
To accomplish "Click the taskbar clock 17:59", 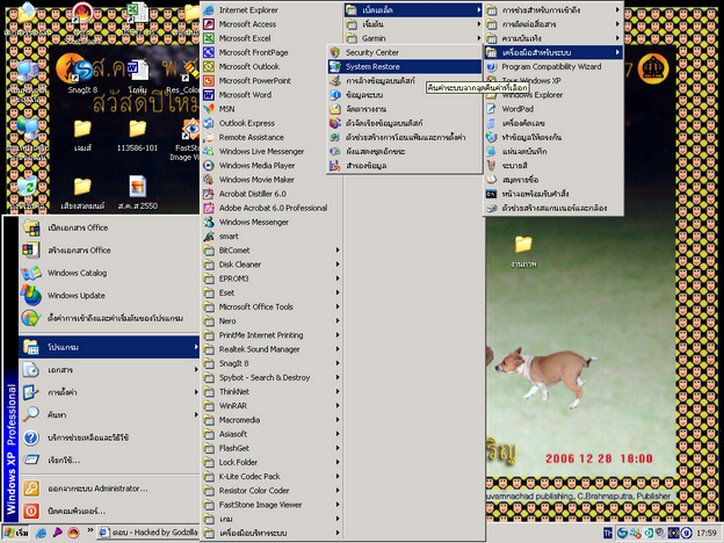I will pyautogui.click(x=706, y=533).
